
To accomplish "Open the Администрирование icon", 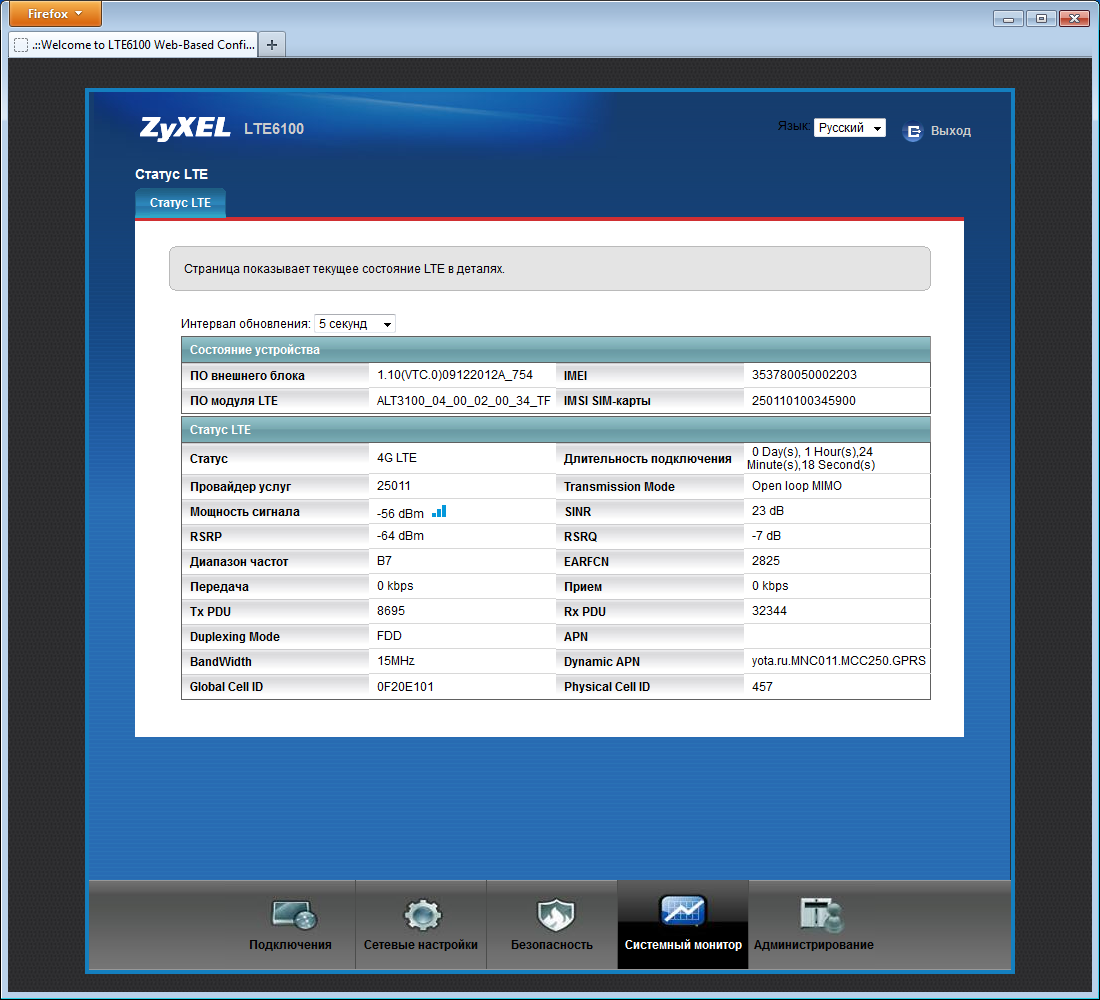I will 820,915.
